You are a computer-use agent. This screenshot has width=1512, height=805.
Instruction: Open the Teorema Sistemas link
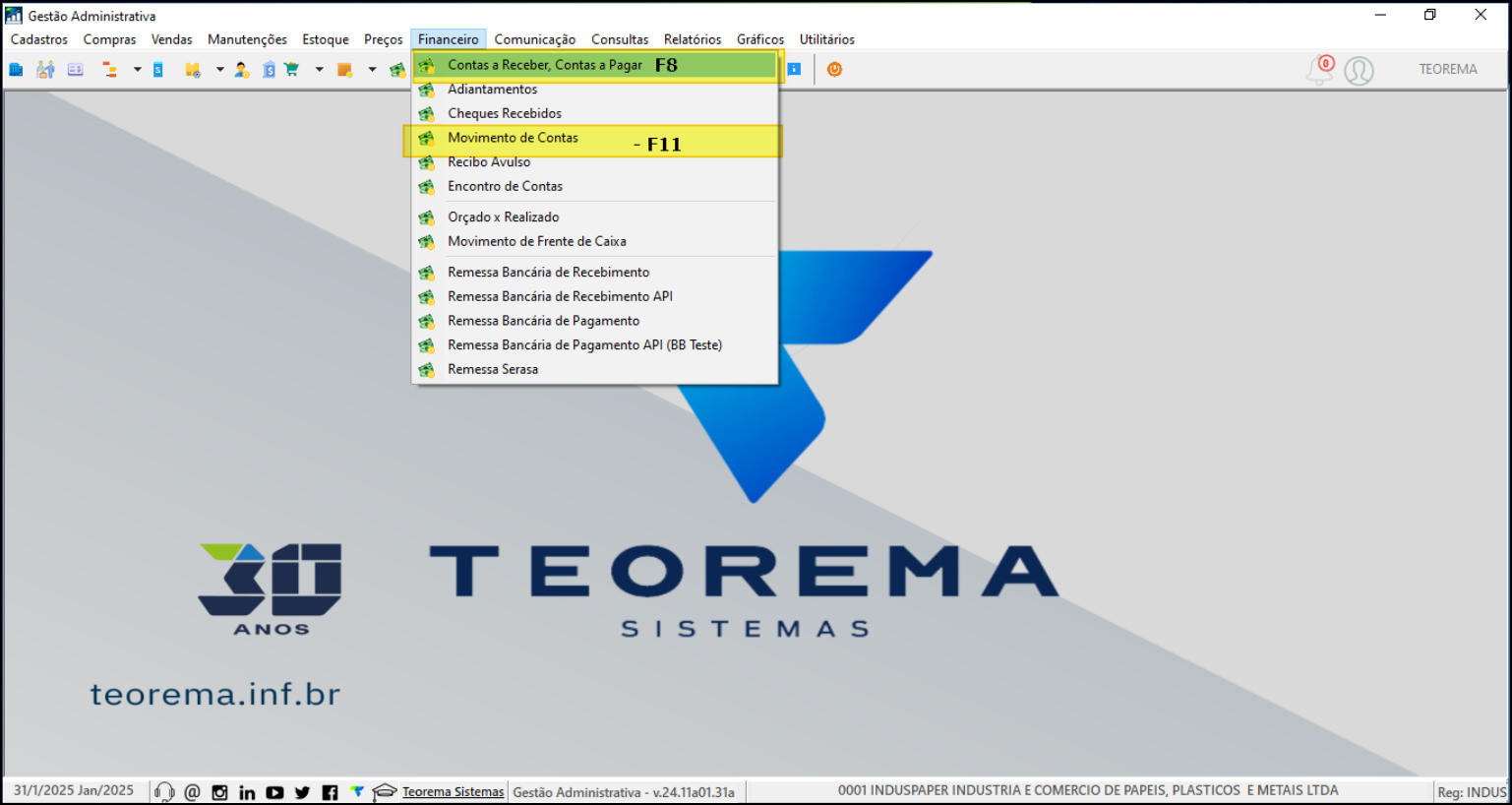point(453,792)
